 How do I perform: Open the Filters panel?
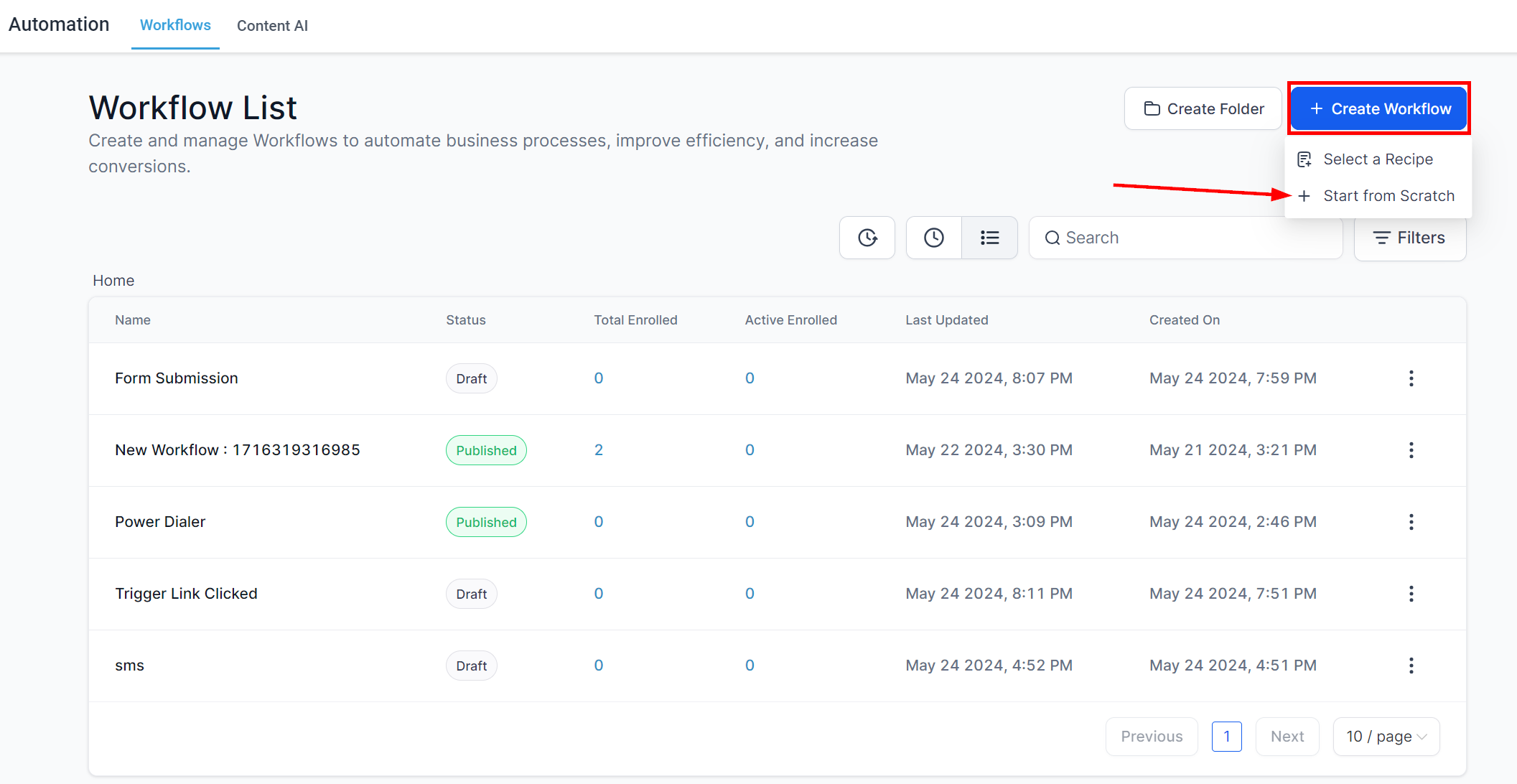click(x=1409, y=238)
